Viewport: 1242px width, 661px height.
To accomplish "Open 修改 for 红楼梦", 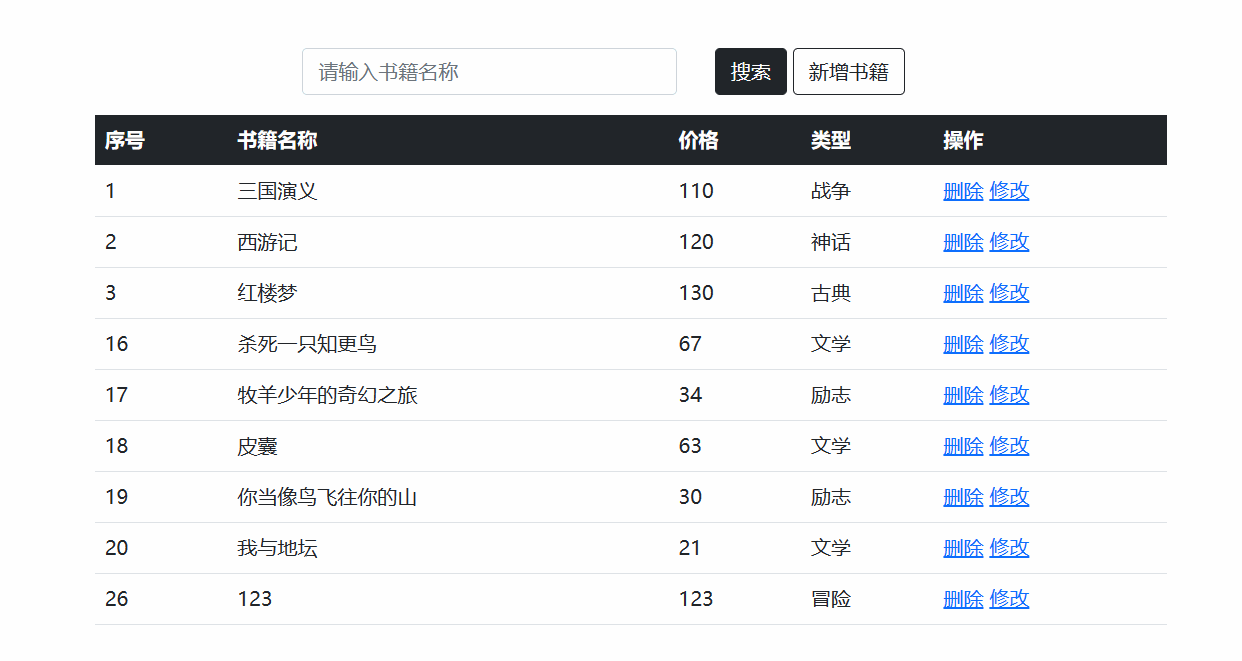I will coord(1009,293).
